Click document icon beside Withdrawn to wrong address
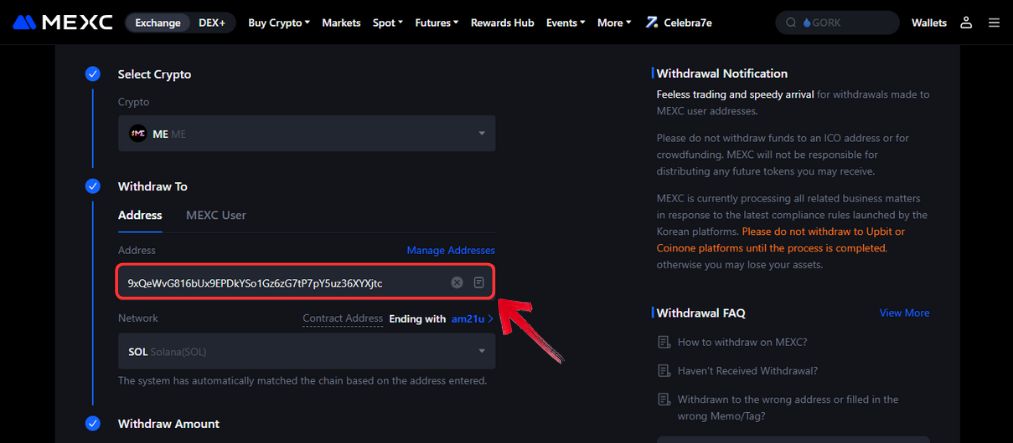The width and height of the screenshot is (1013, 443). [663, 400]
